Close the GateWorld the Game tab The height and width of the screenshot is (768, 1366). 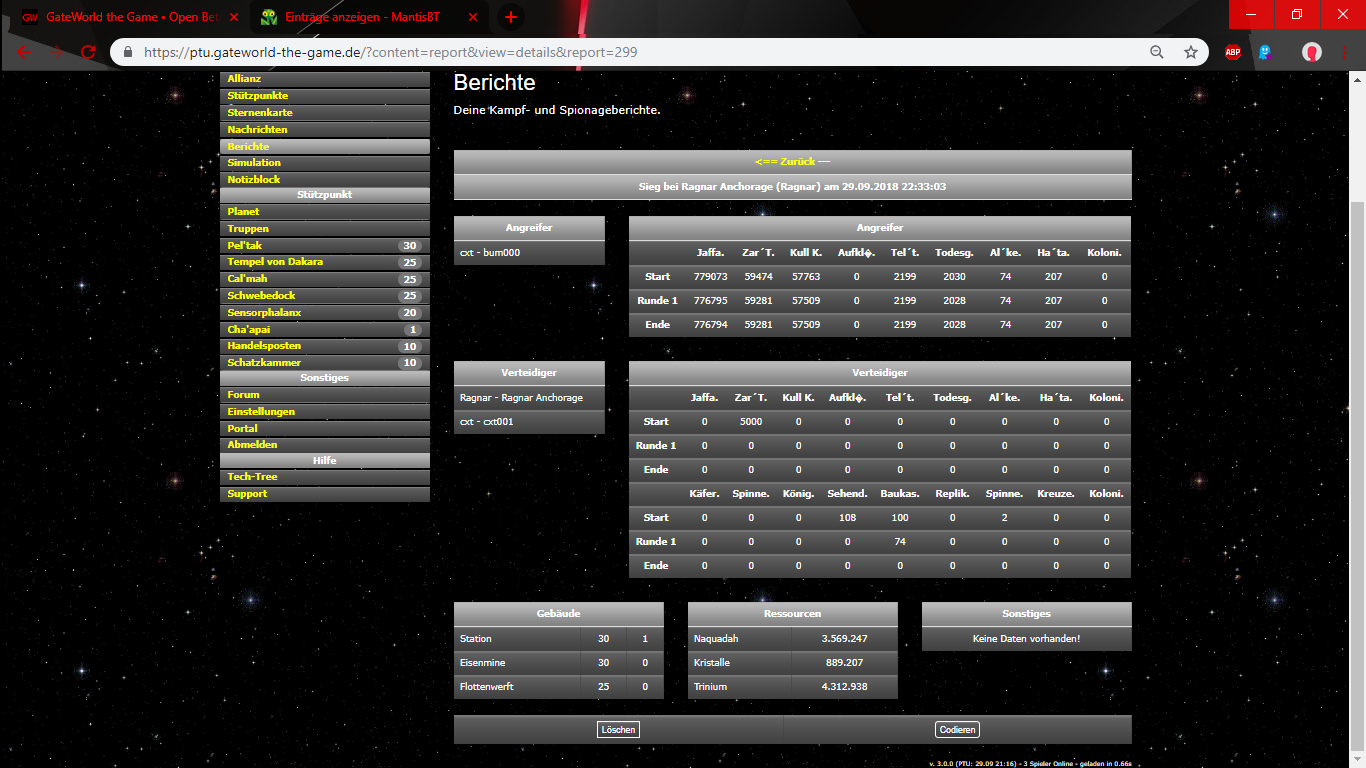[234, 17]
